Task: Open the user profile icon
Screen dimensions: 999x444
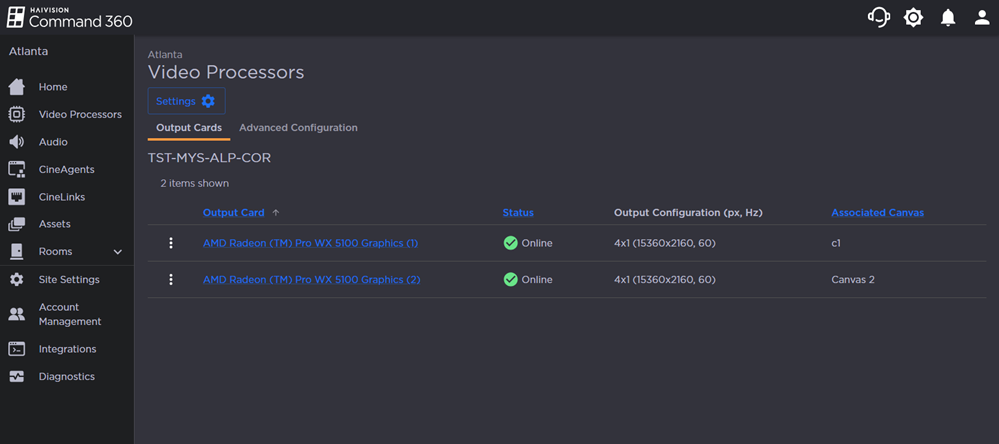Action: 982,18
